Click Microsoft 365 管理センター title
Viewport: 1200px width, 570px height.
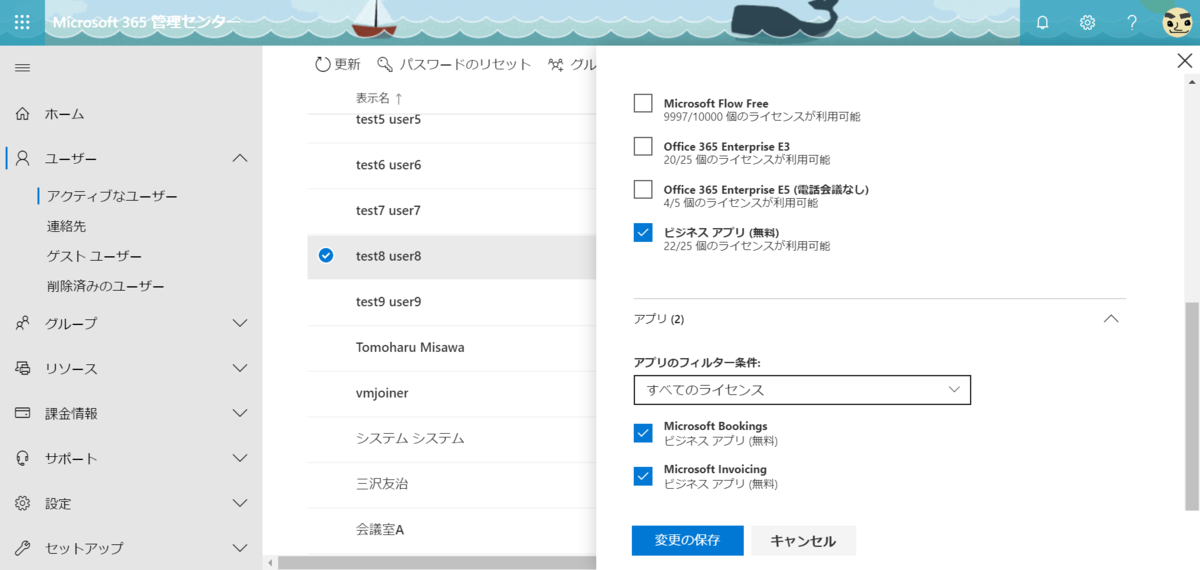146,22
